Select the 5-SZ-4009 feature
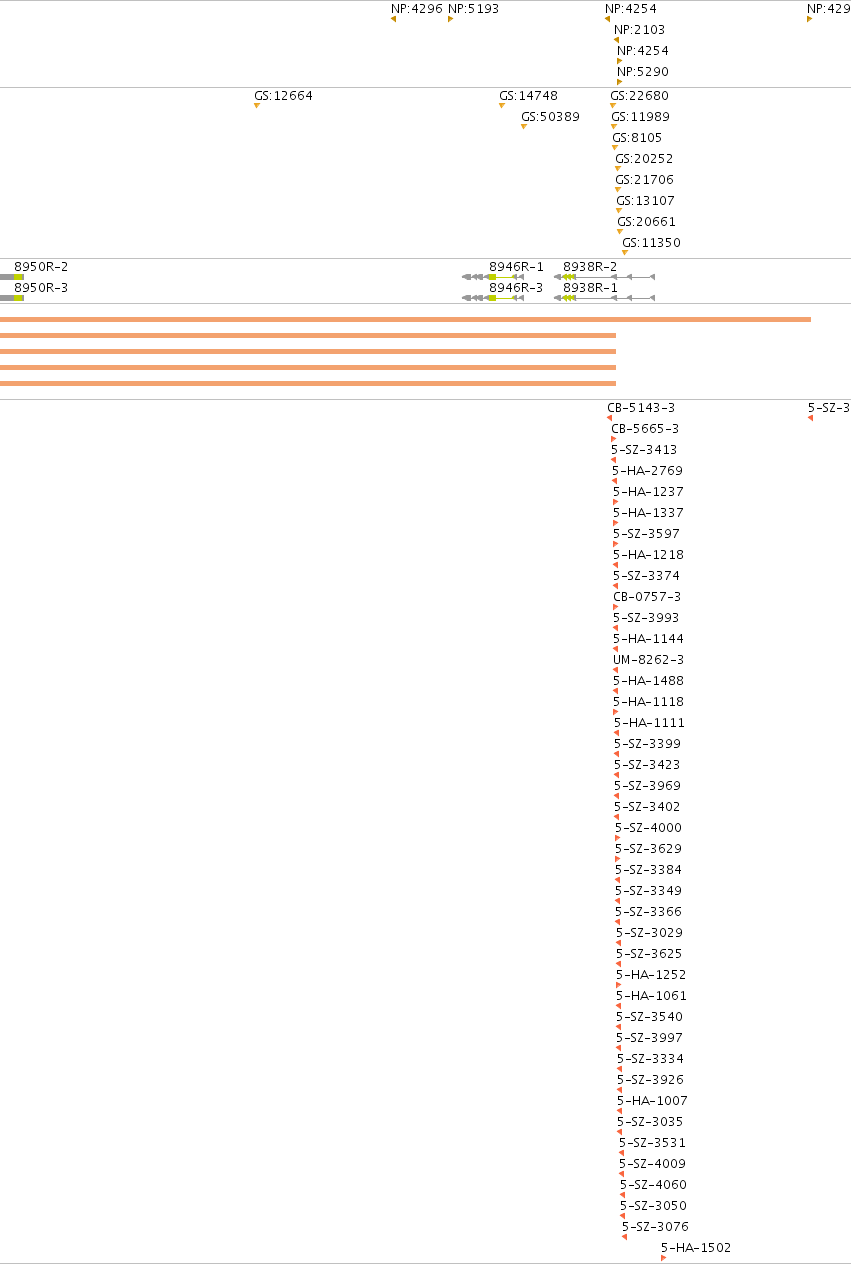This screenshot has height=1264, width=851. pyautogui.click(x=652, y=1164)
